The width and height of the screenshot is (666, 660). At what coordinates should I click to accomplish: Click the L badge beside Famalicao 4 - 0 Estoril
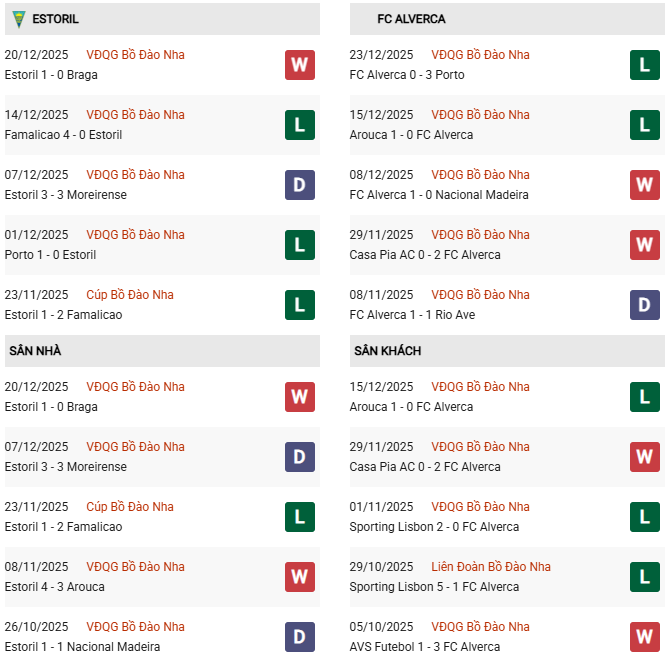300,125
